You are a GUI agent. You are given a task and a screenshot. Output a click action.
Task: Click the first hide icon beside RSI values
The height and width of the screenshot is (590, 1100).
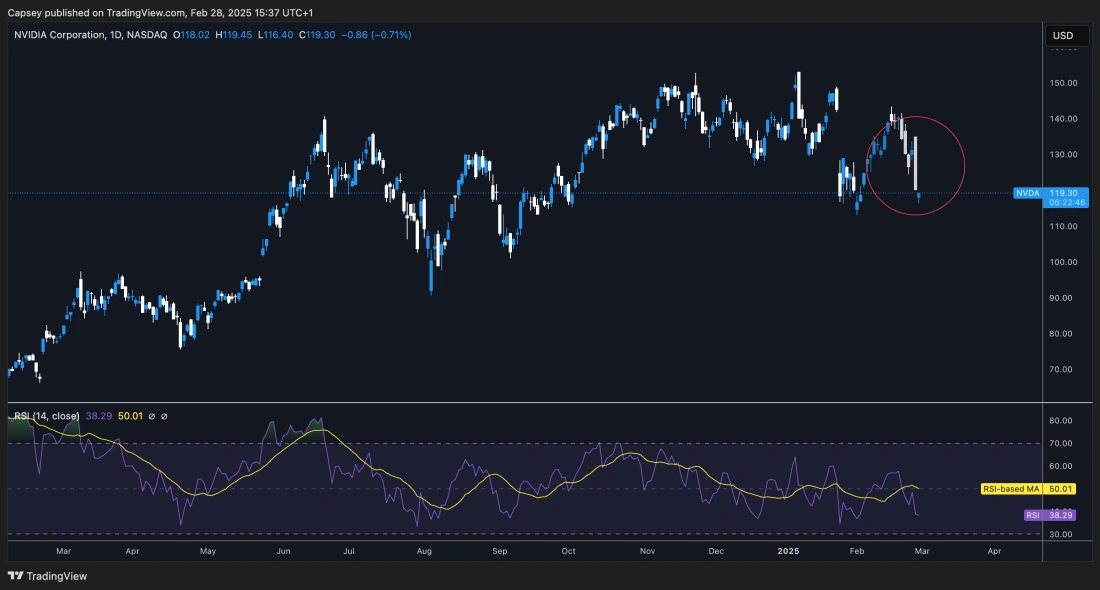tap(152, 415)
